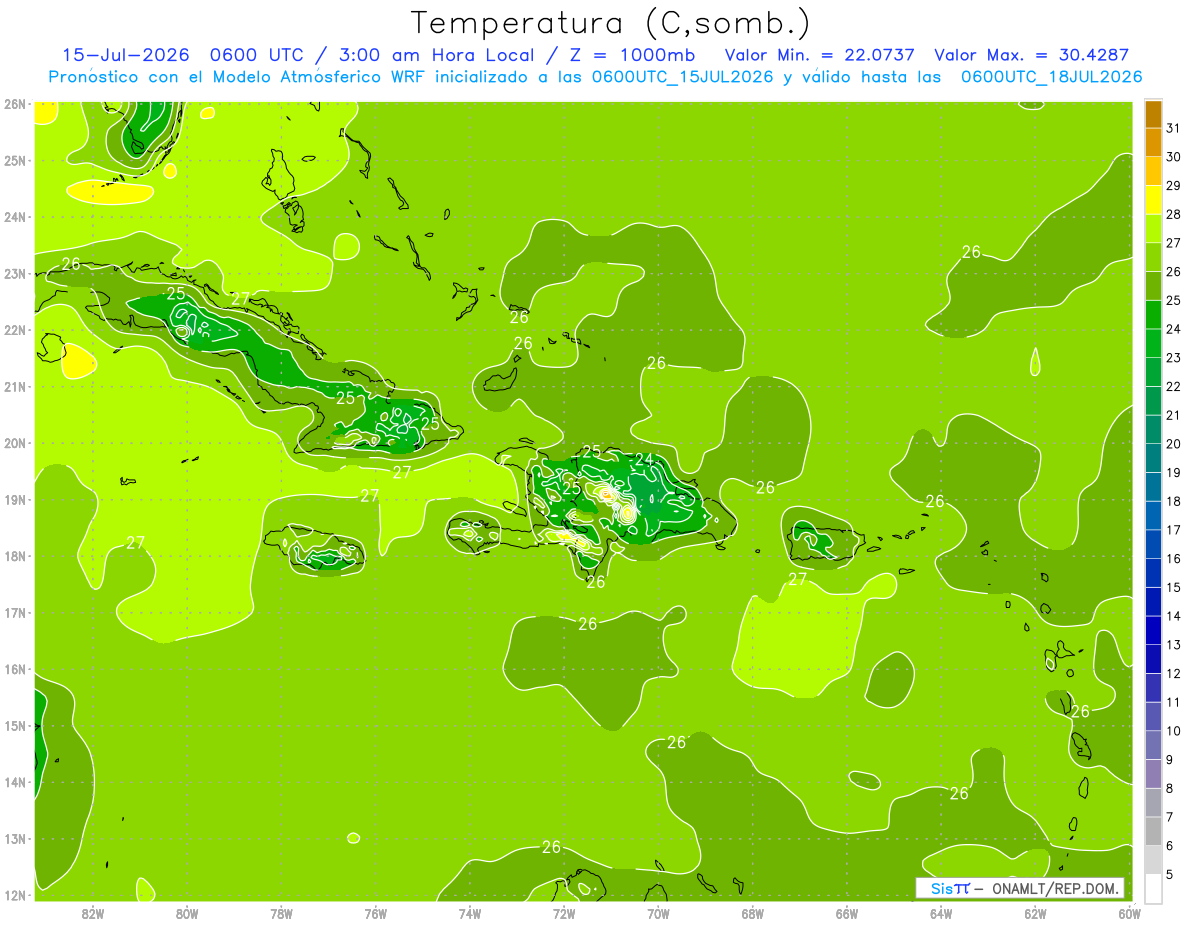The image size is (1200, 927).
Task: Click the longitude axis label 62W
Action: coord(1036,913)
